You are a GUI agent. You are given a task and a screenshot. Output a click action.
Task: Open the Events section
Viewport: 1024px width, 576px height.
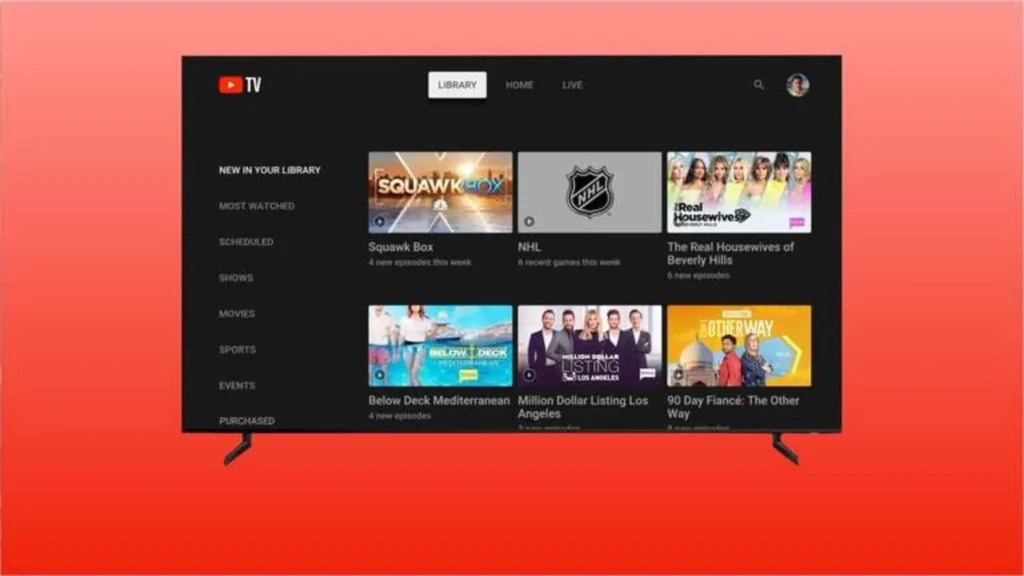[x=236, y=385]
